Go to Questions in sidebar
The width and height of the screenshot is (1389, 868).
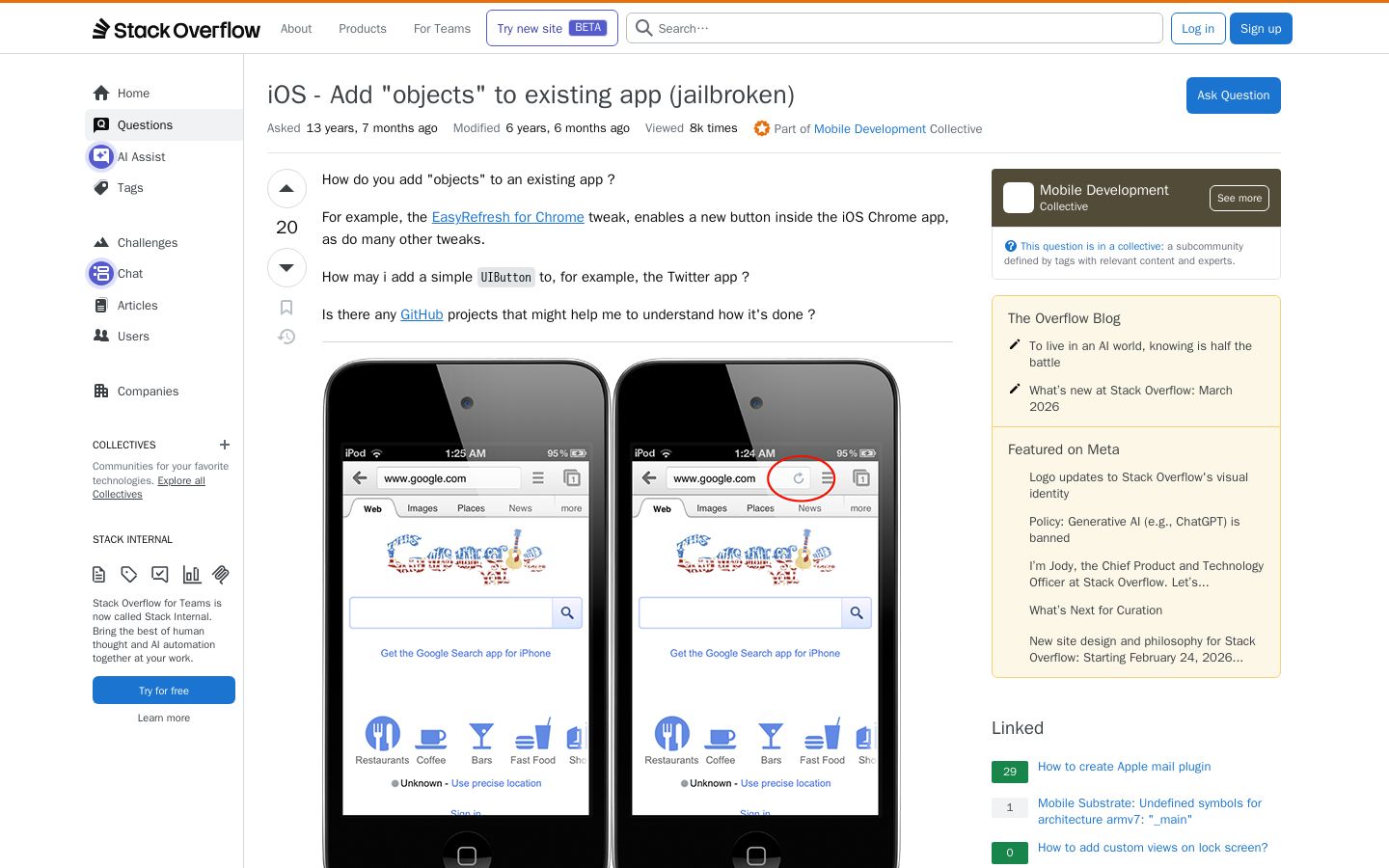(x=164, y=125)
